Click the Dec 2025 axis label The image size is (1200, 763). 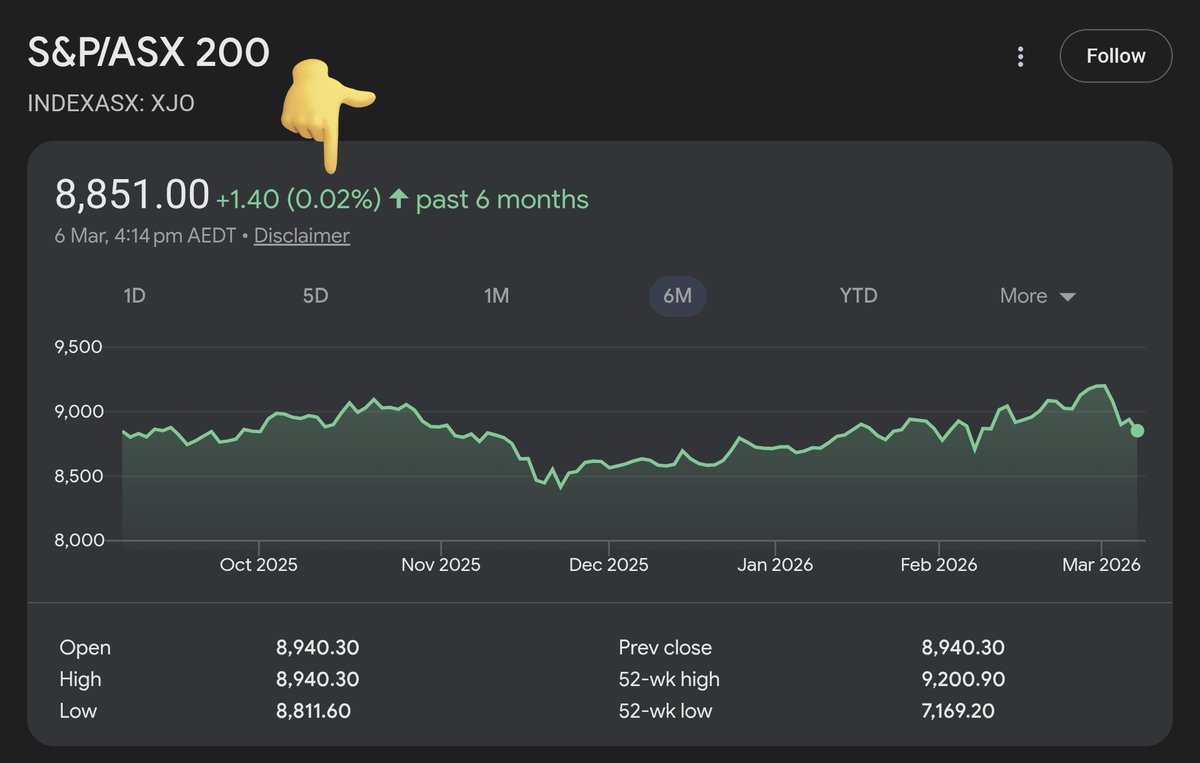click(x=608, y=565)
